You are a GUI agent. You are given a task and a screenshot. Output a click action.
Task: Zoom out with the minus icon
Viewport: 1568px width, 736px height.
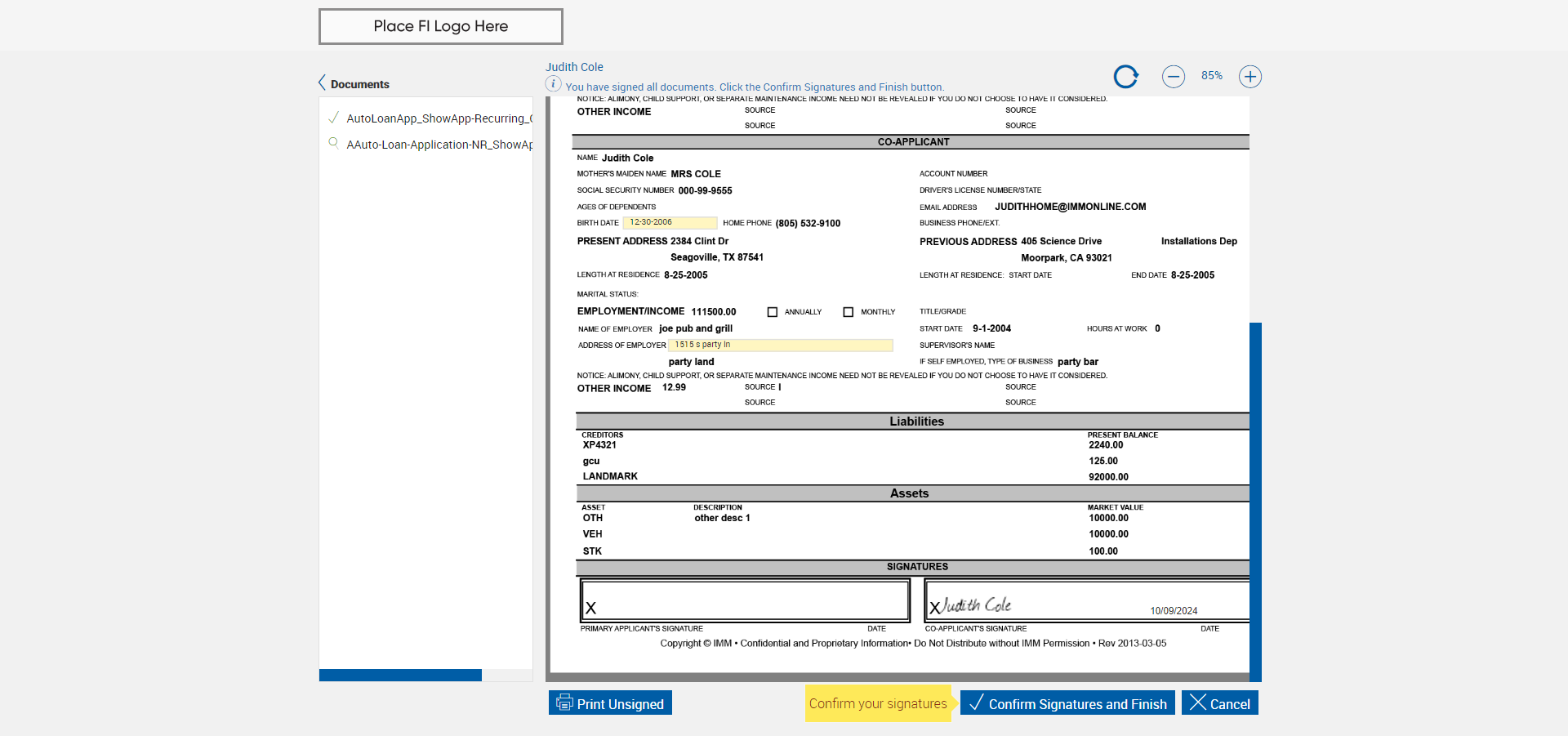pos(1174,77)
